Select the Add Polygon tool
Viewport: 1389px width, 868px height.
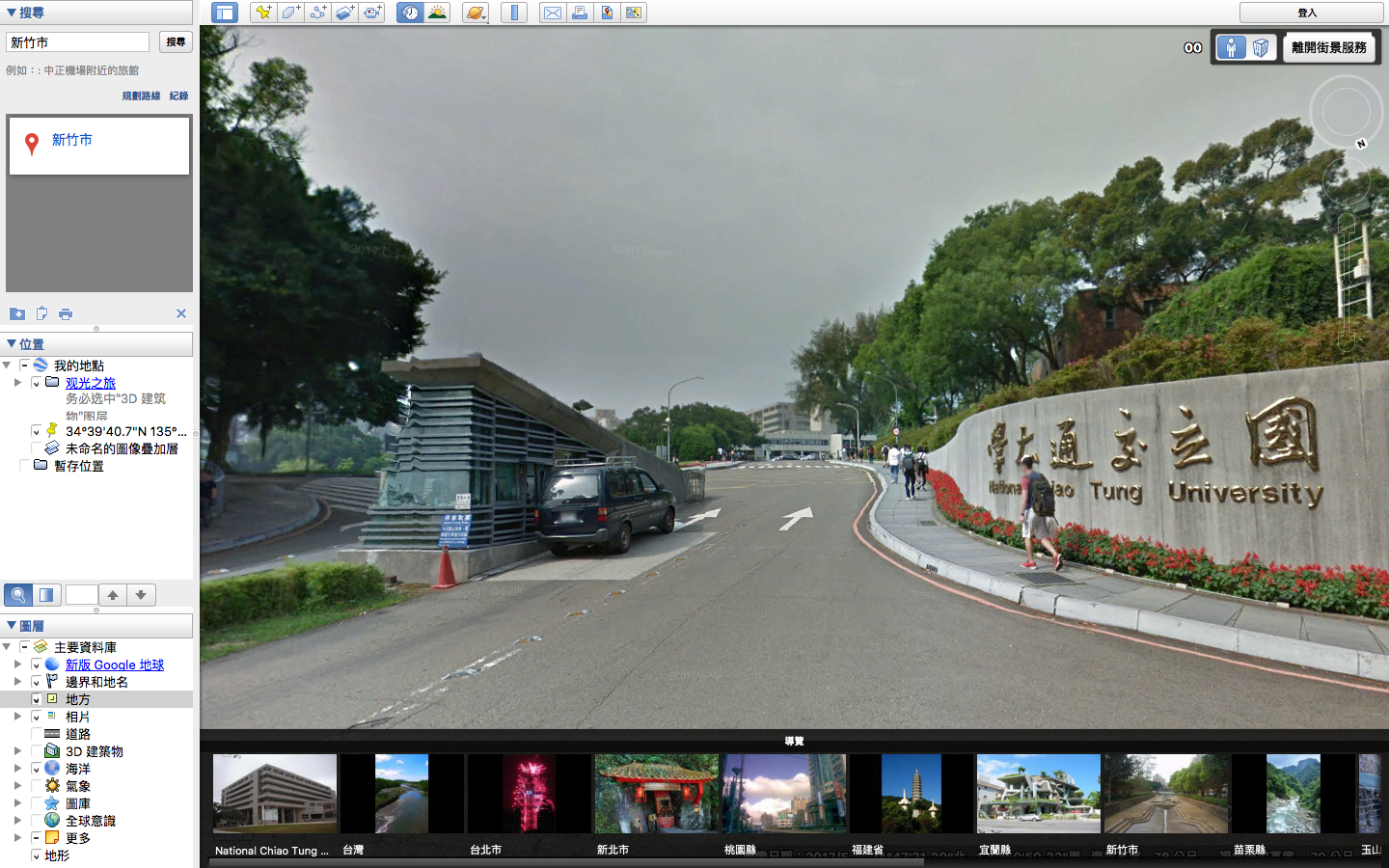tap(290, 13)
